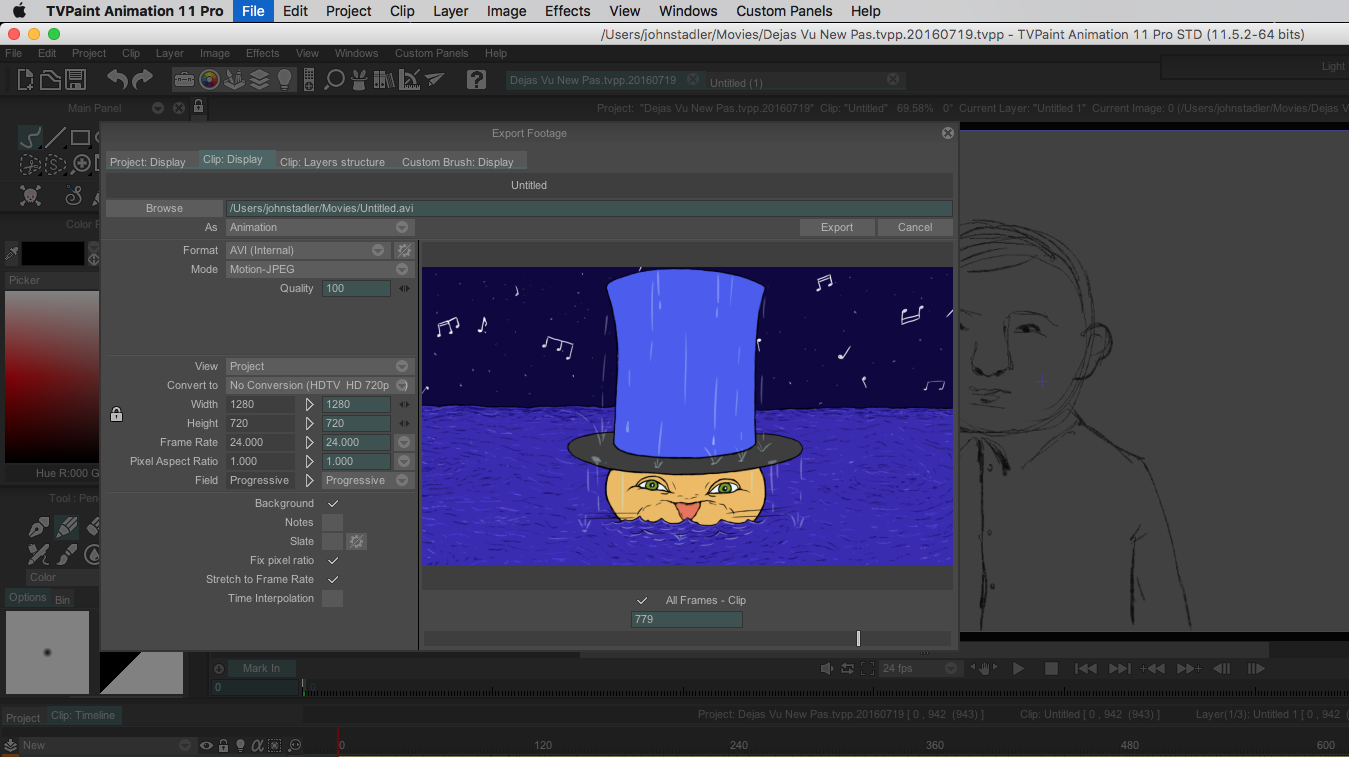Open the help question mark icon

tap(477, 79)
